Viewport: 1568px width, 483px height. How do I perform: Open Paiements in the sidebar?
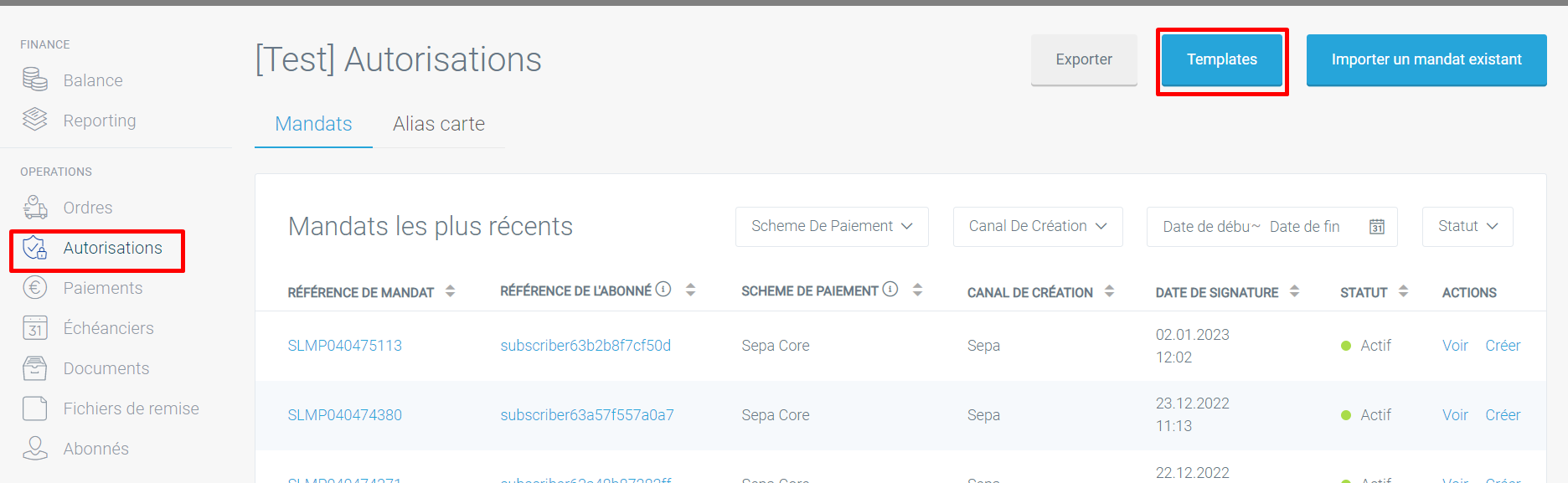103,288
